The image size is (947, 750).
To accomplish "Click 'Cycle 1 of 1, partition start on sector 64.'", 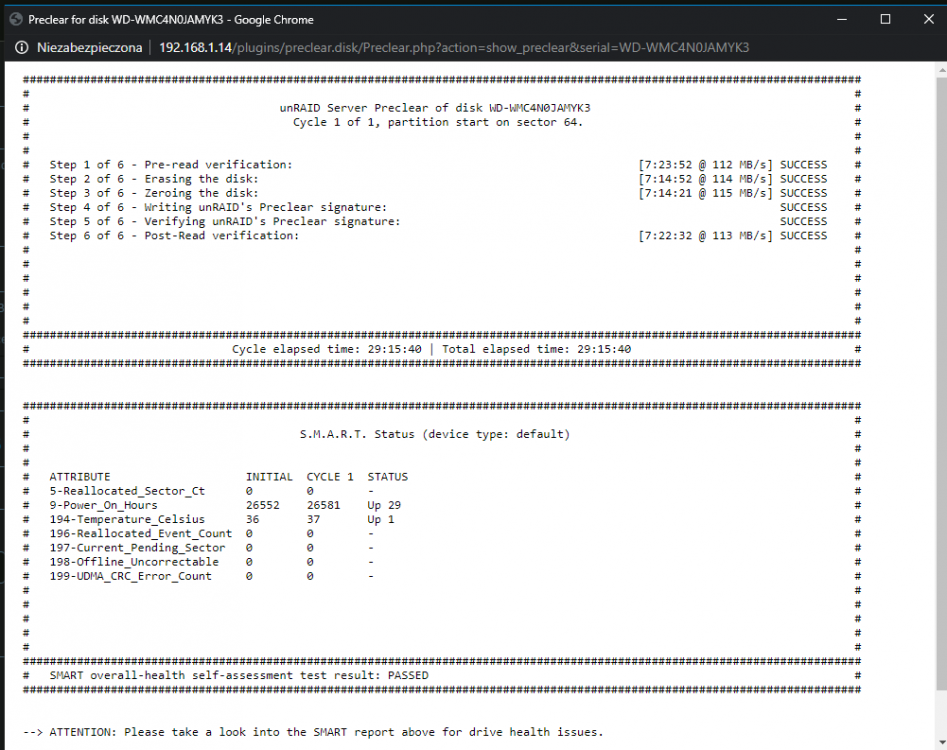I will click(x=438, y=122).
